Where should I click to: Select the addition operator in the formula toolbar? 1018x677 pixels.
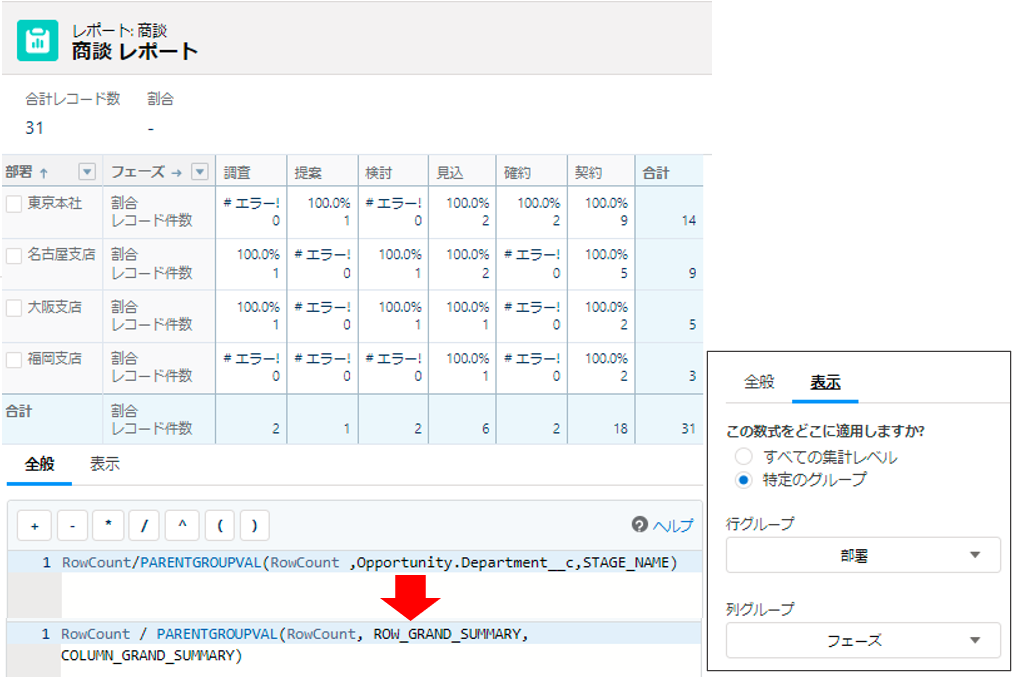pyautogui.click(x=37, y=524)
